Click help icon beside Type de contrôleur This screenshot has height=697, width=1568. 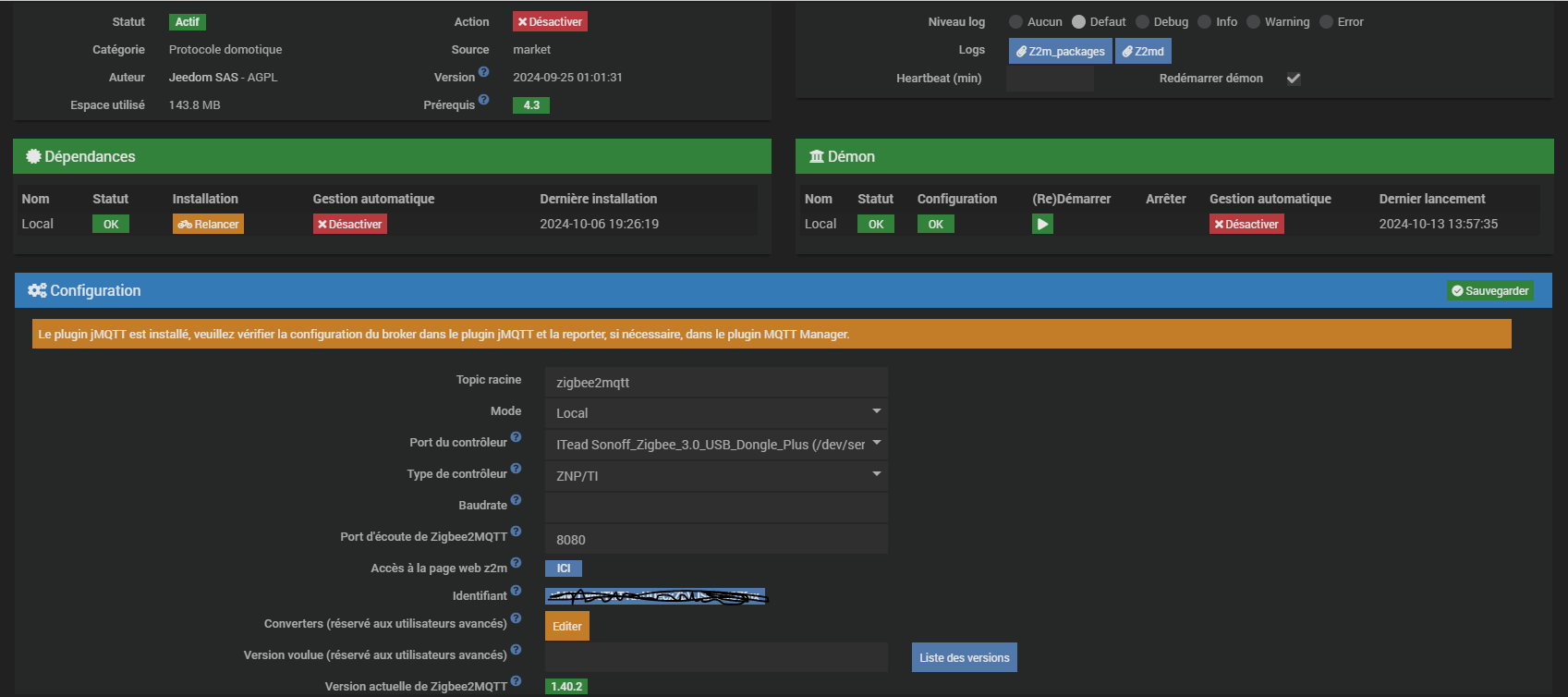pos(516,469)
